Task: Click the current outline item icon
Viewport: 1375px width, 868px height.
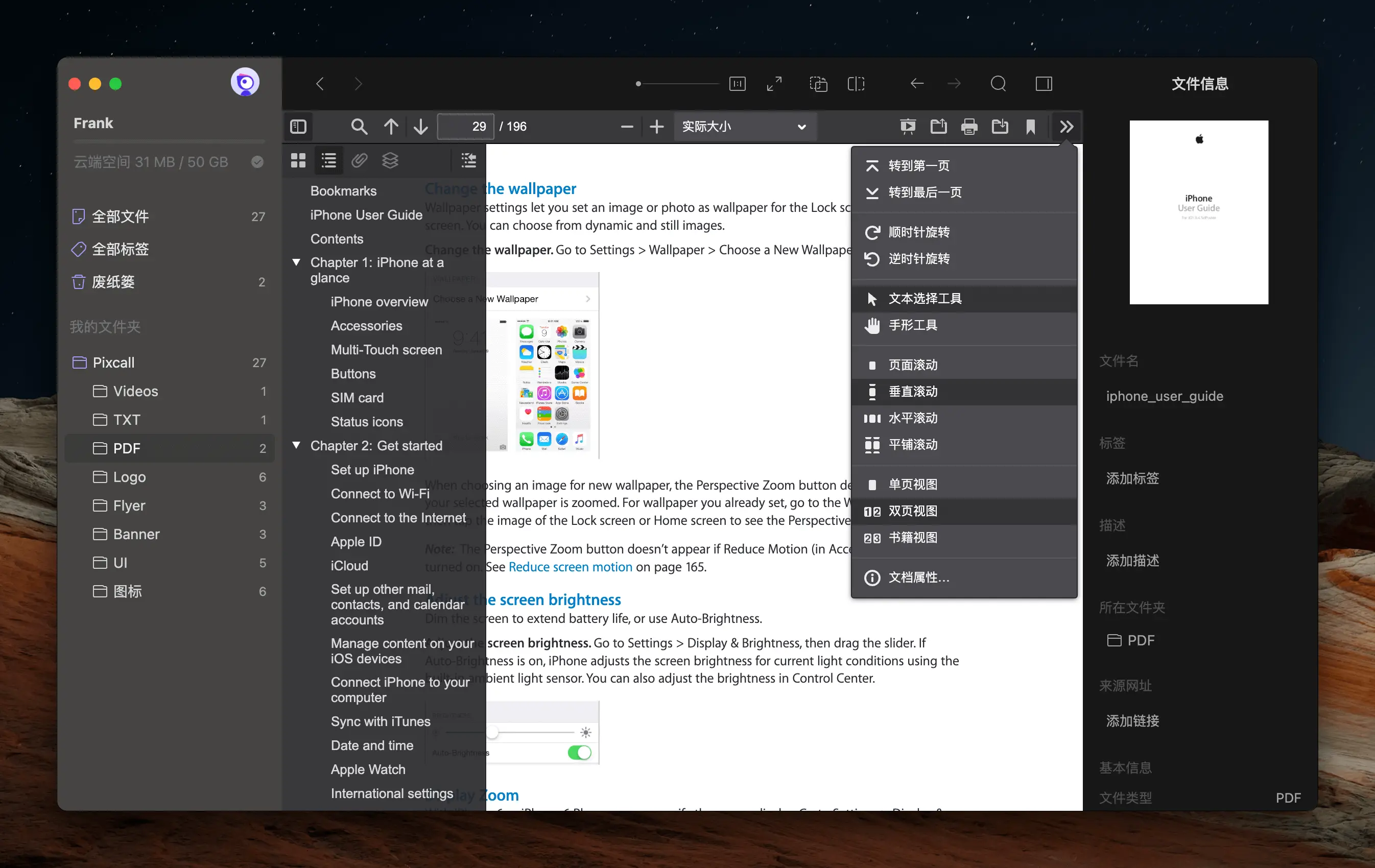Action: (x=469, y=160)
